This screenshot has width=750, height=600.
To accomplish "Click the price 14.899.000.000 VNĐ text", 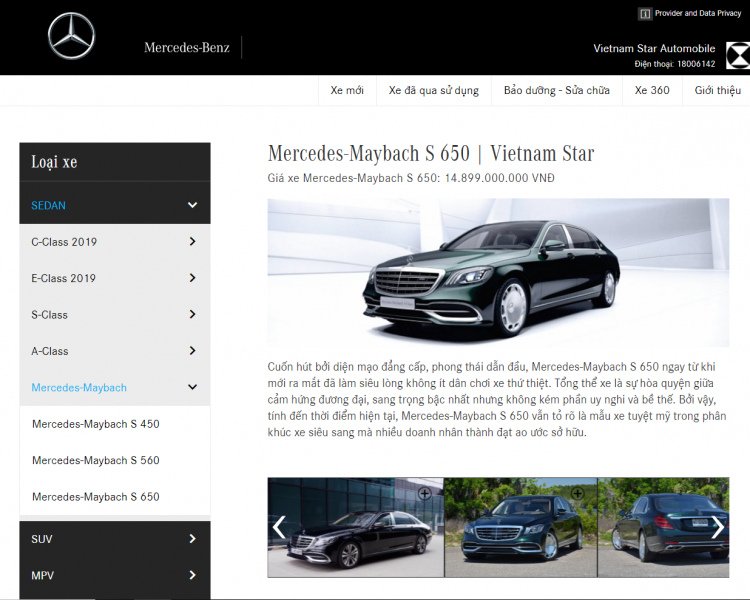I will (499, 178).
